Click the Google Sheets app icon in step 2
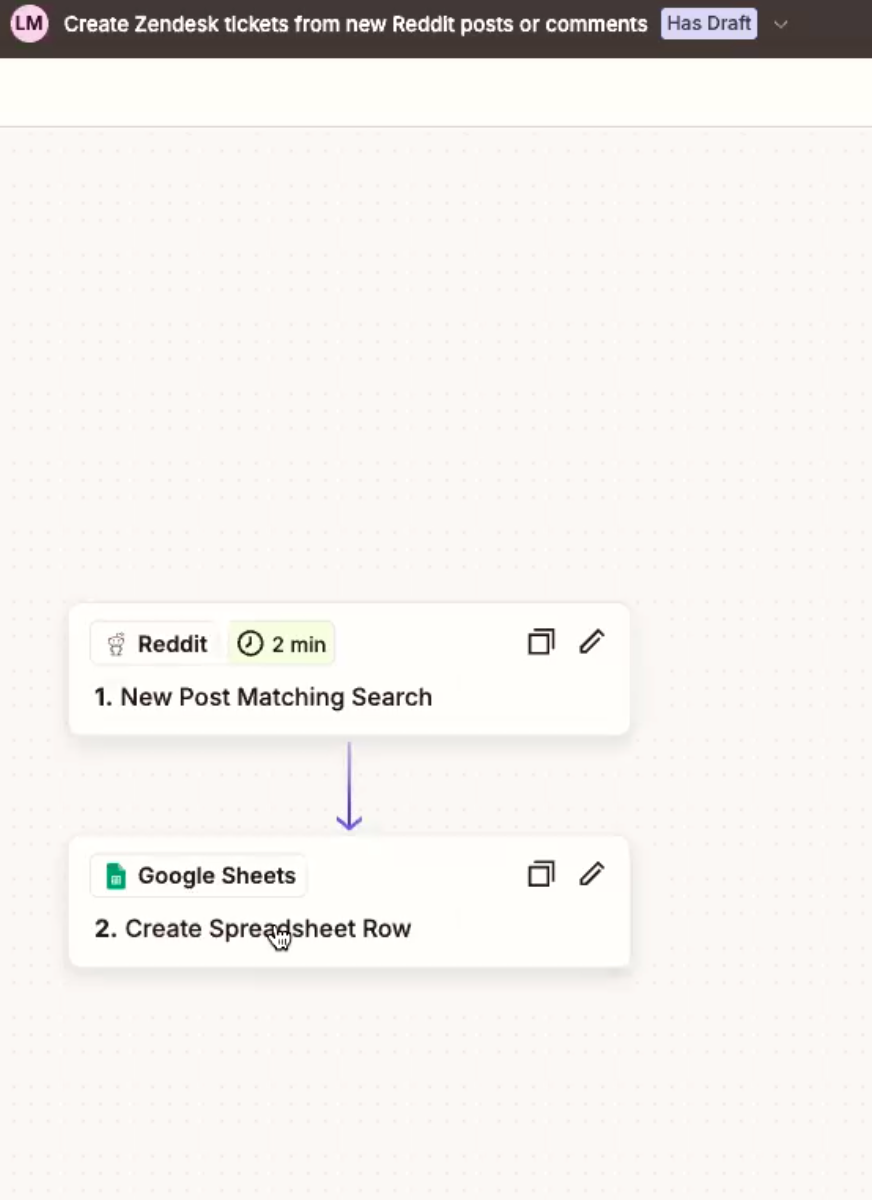 click(x=116, y=876)
